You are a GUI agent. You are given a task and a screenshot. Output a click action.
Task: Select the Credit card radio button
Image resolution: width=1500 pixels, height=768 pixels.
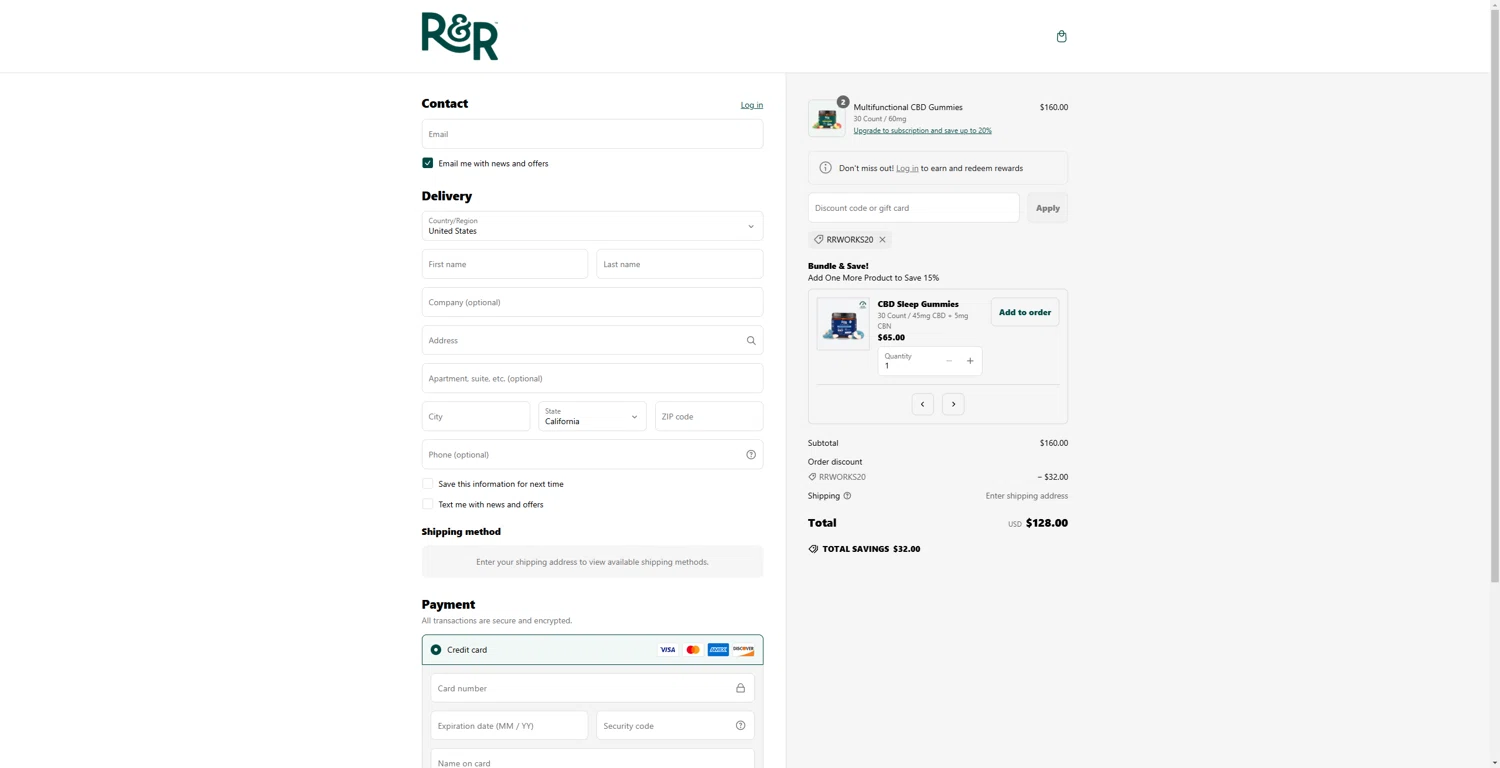(x=435, y=650)
